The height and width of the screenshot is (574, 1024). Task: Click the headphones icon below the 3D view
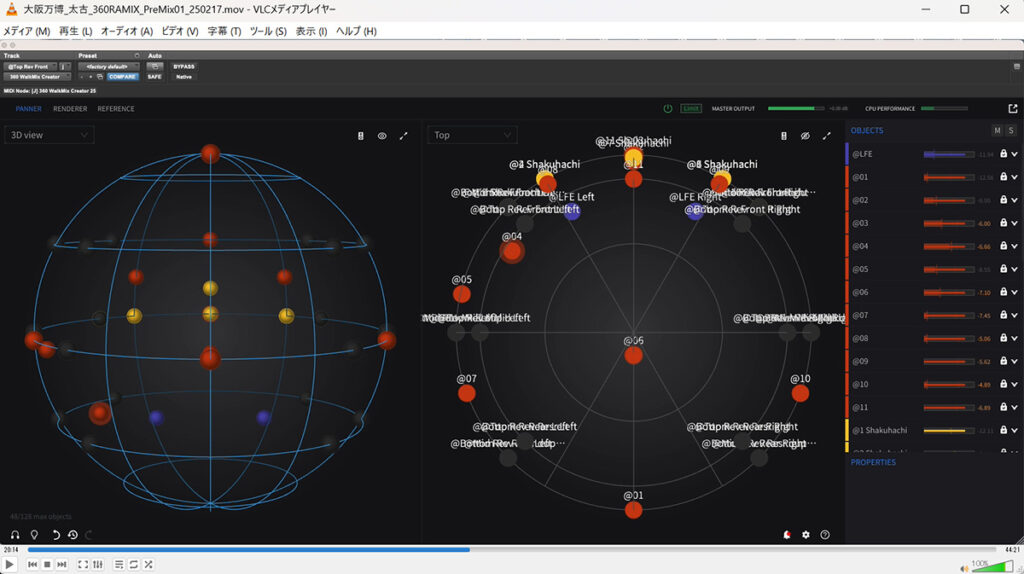pos(15,535)
